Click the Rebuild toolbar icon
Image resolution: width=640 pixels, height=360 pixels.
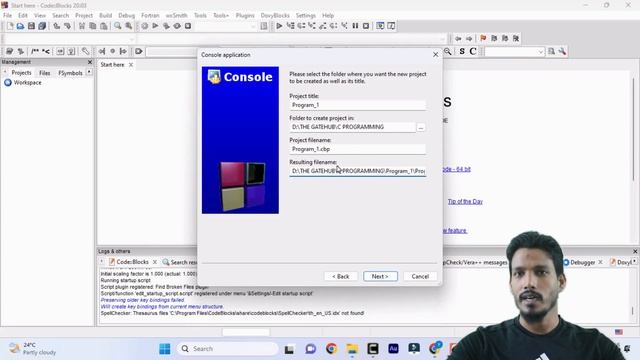[x=177, y=26]
